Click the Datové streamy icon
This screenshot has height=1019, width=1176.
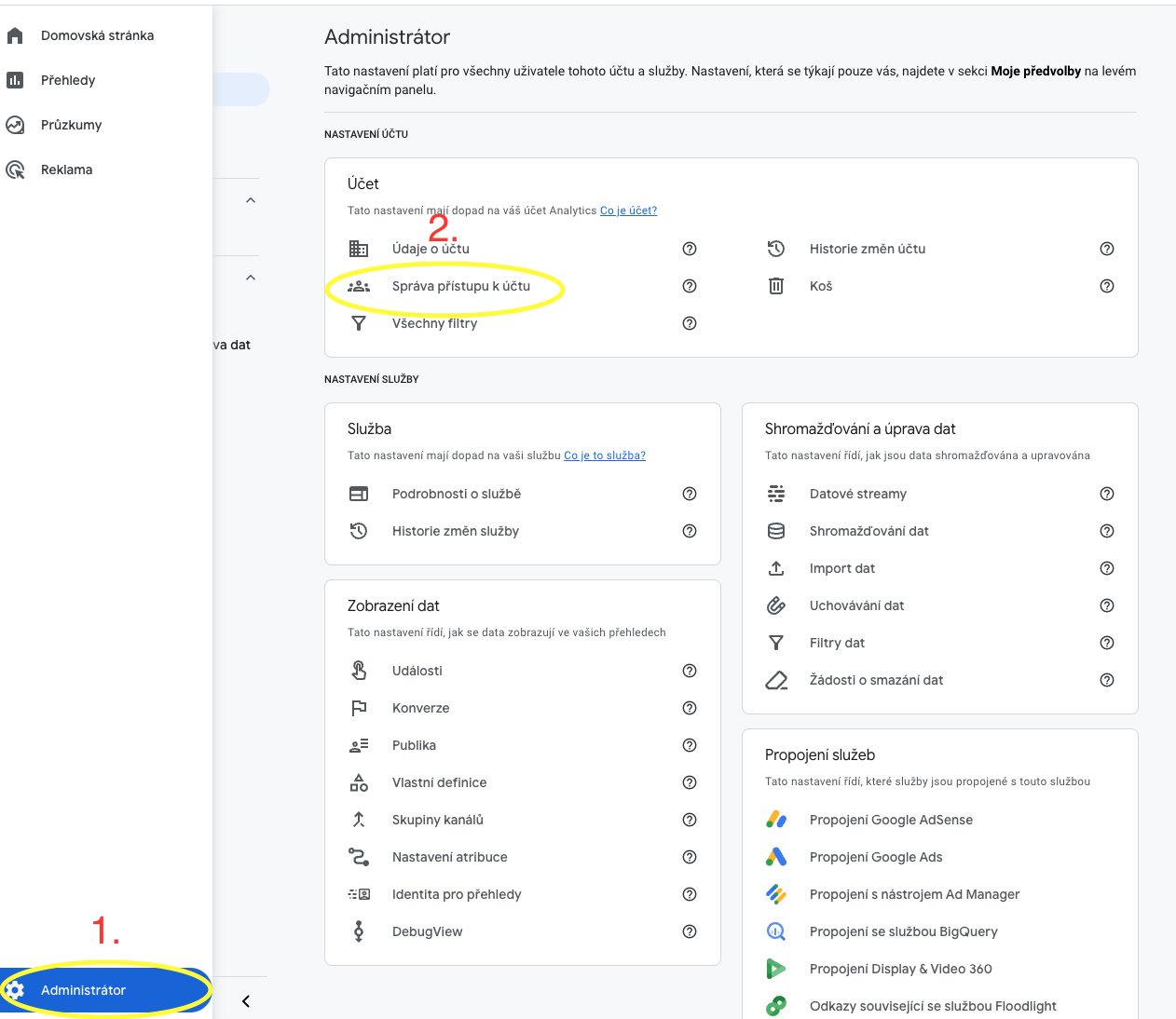coord(776,494)
